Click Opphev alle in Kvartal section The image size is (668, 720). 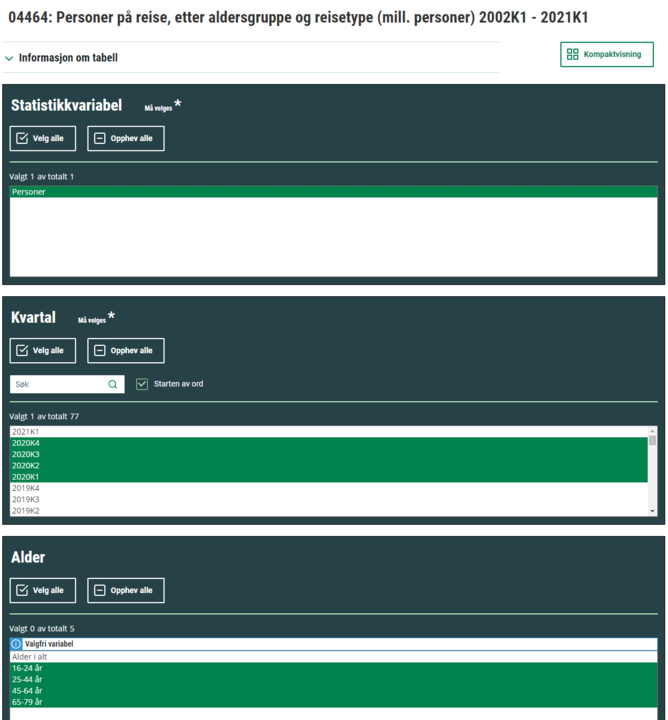pyautogui.click(x=126, y=350)
